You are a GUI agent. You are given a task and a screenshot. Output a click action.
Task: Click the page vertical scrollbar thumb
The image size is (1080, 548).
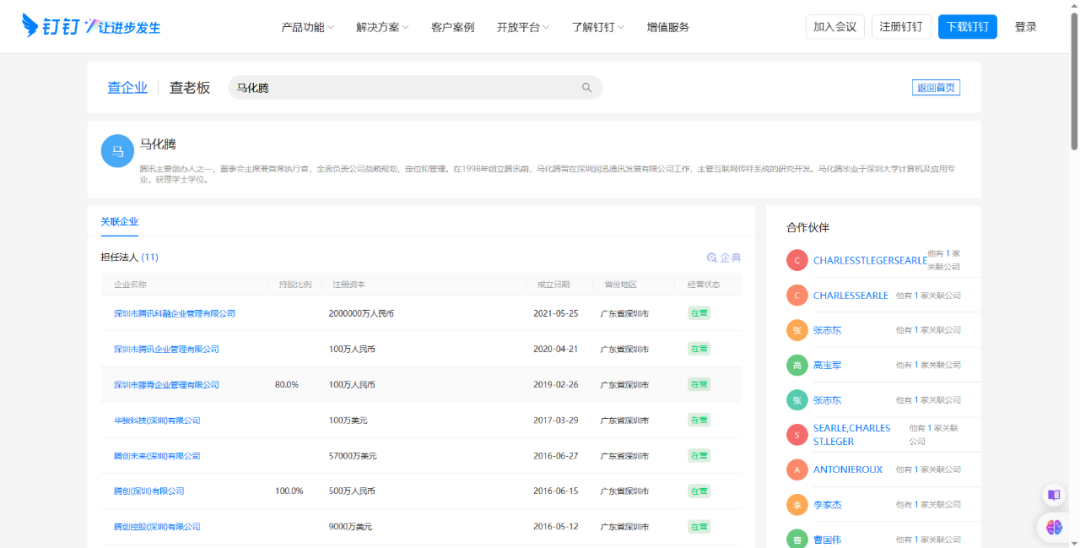[1074, 79]
